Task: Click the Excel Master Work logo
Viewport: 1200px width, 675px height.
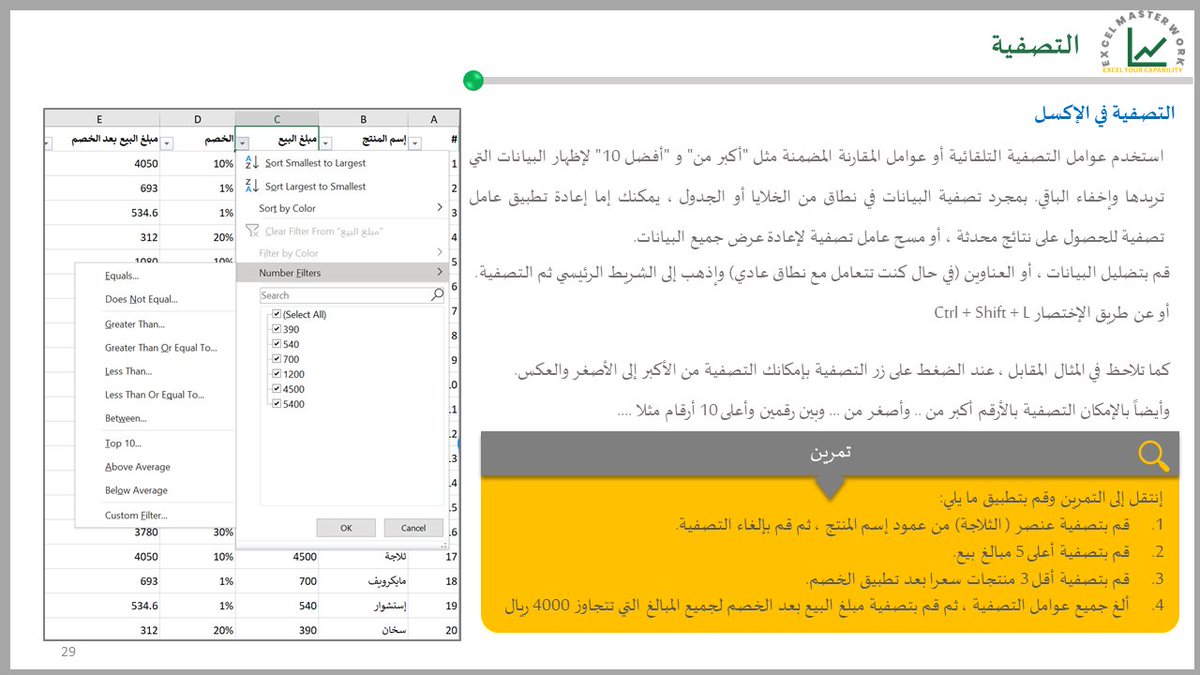Action: 1144,42
